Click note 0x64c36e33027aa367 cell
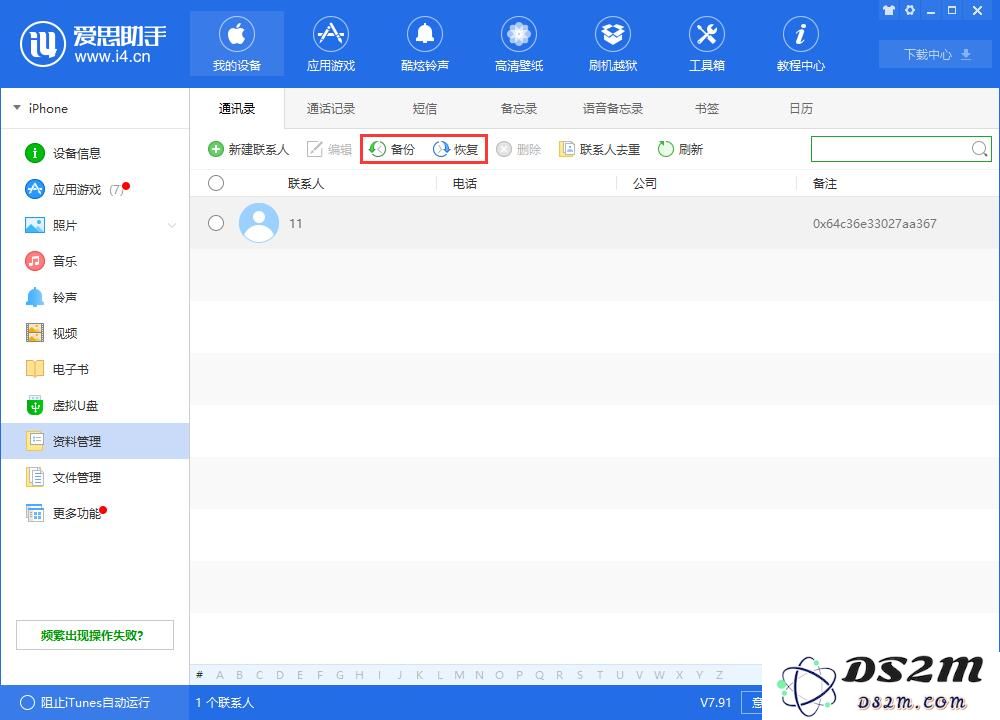 pyautogui.click(x=874, y=224)
